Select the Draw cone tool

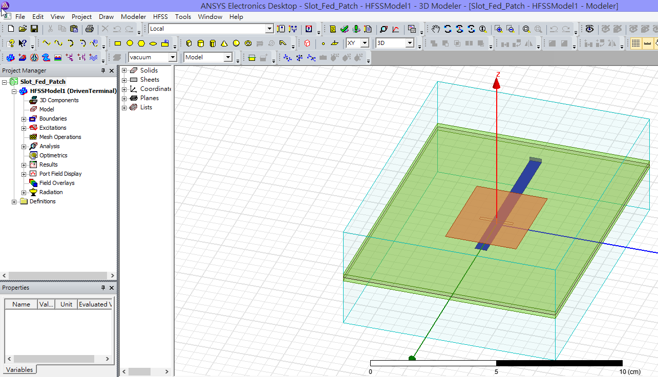click(225, 43)
